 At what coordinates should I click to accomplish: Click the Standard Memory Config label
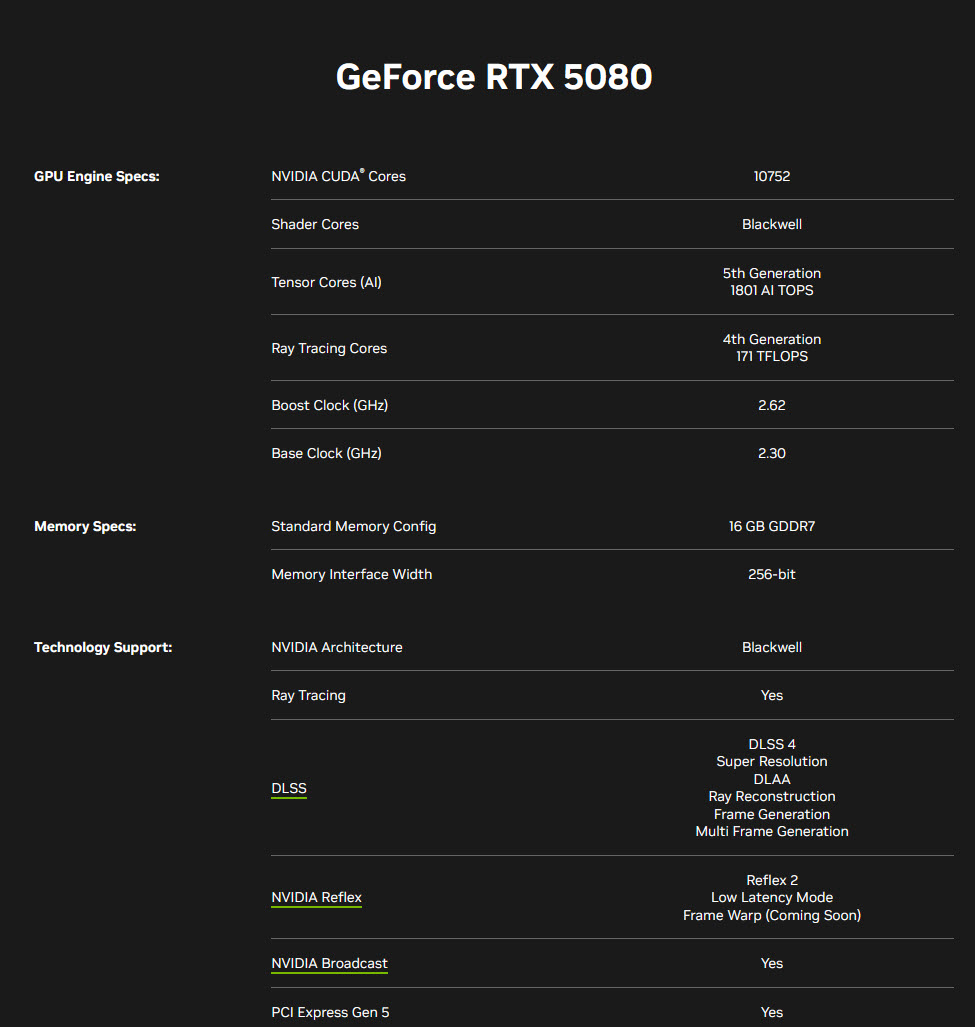click(x=354, y=527)
